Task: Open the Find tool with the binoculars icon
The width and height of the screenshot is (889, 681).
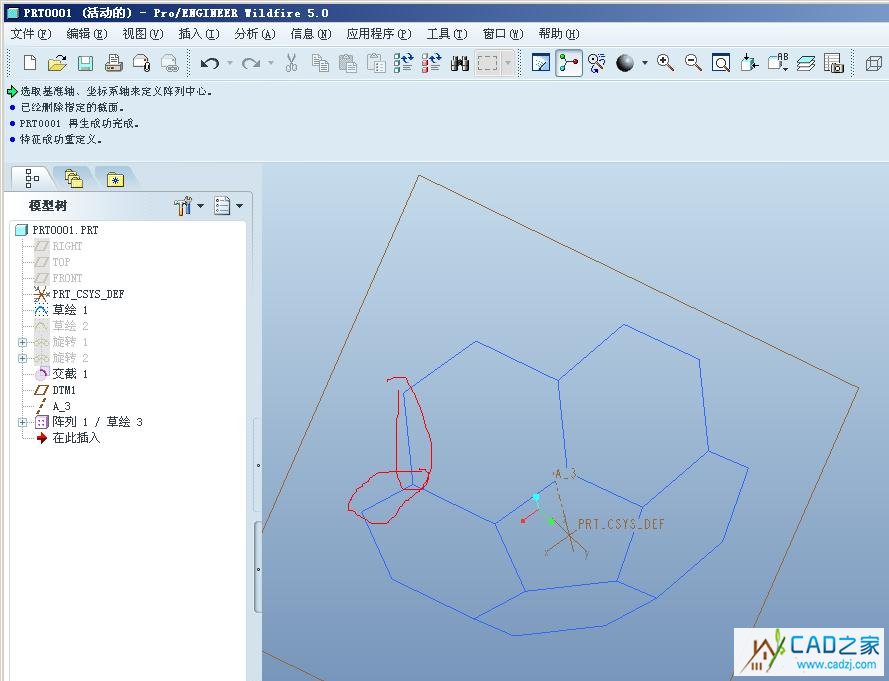Action: click(459, 63)
